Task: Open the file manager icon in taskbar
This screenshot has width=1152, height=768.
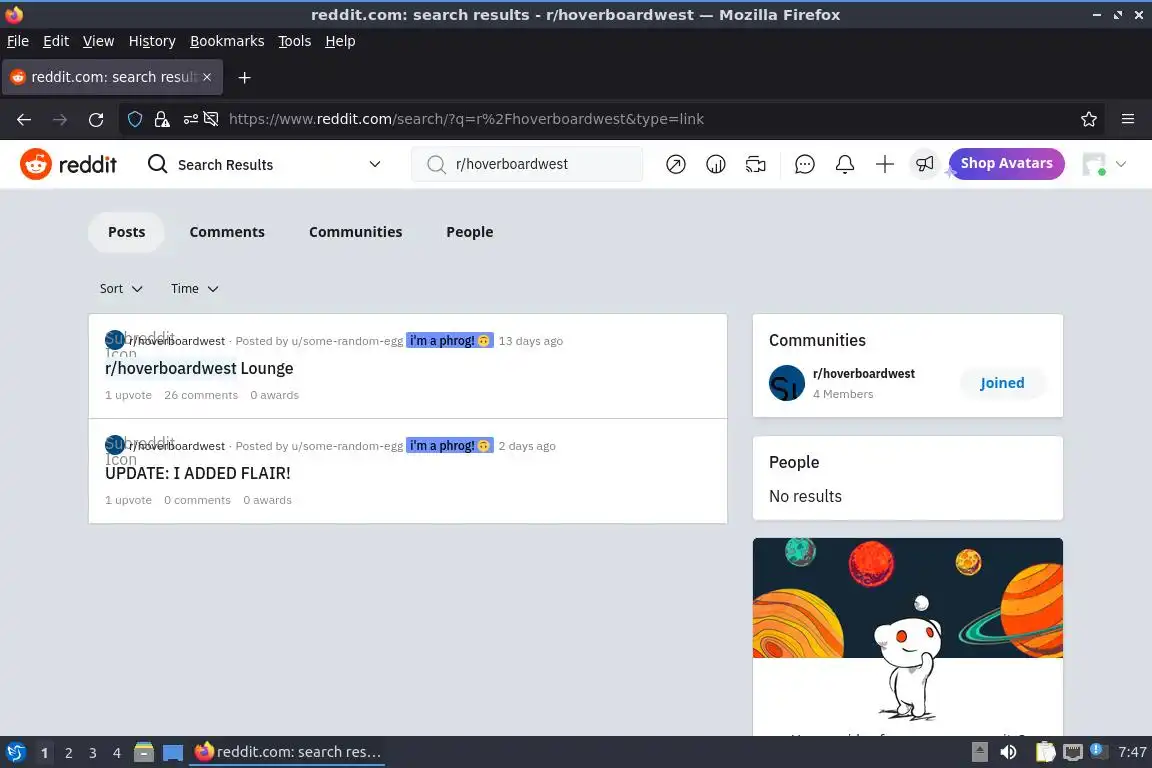Action: click(144, 752)
